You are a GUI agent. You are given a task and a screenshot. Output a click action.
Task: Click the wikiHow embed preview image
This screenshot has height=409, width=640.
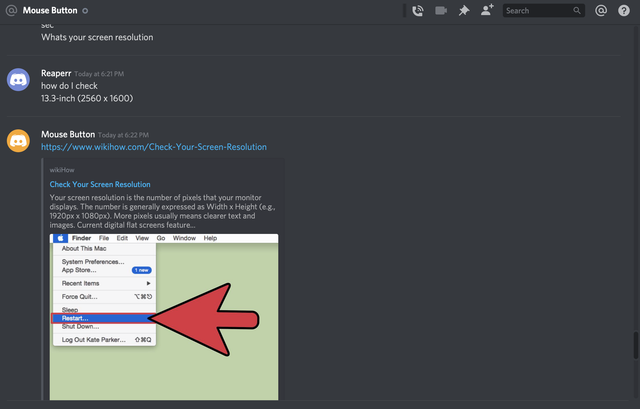click(164, 317)
